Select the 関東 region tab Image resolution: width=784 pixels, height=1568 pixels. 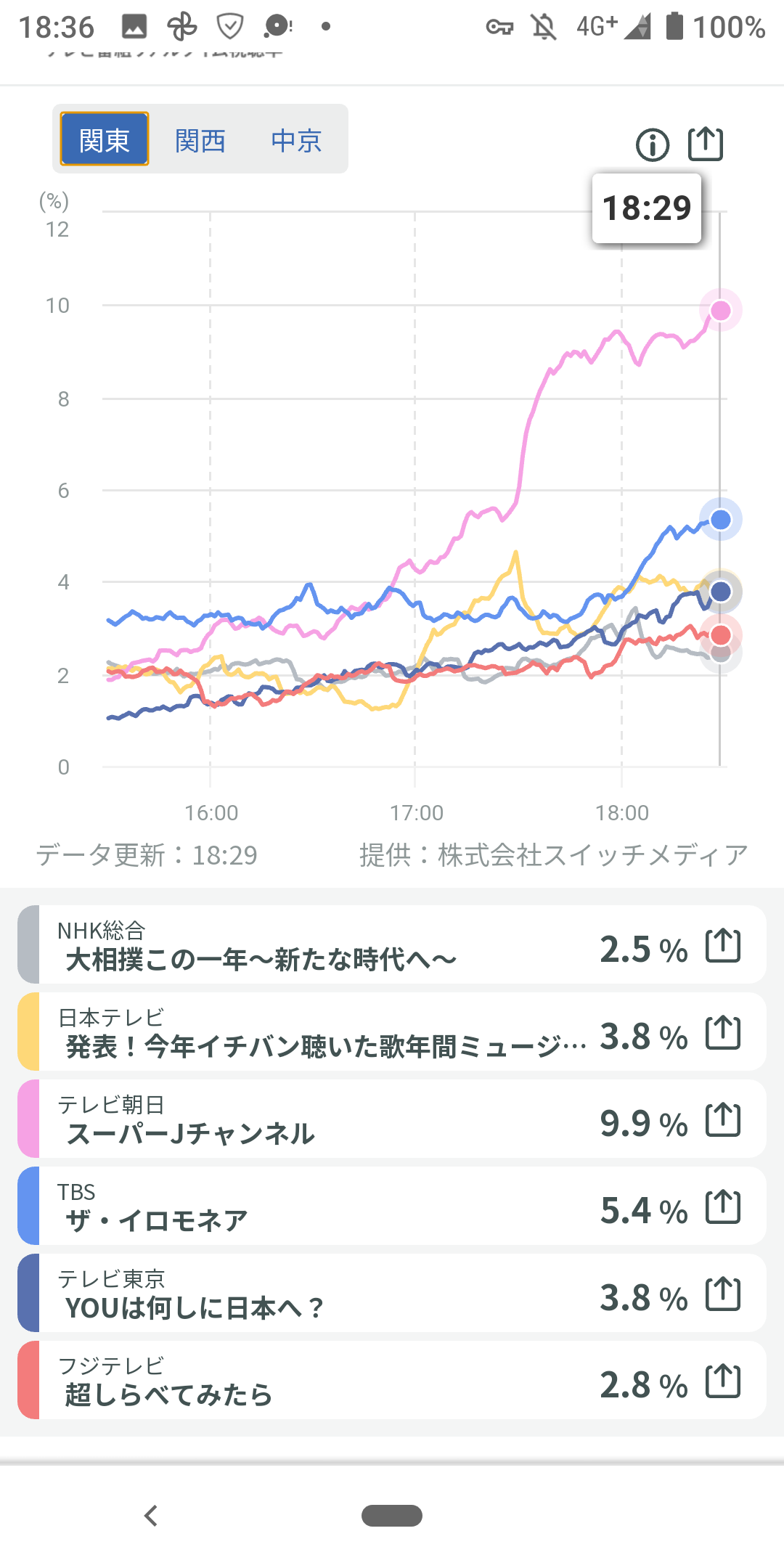[105, 139]
